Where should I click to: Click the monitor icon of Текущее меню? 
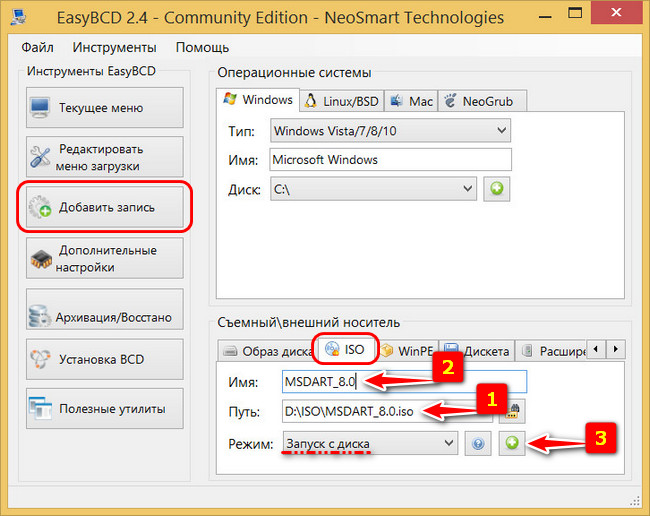pyautogui.click(x=40, y=108)
